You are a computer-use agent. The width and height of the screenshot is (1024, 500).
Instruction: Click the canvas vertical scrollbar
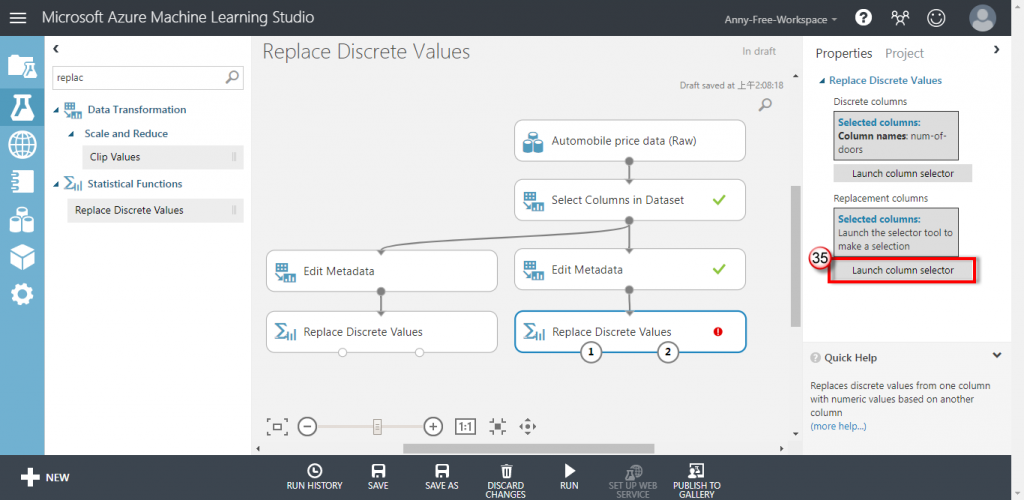click(x=795, y=256)
